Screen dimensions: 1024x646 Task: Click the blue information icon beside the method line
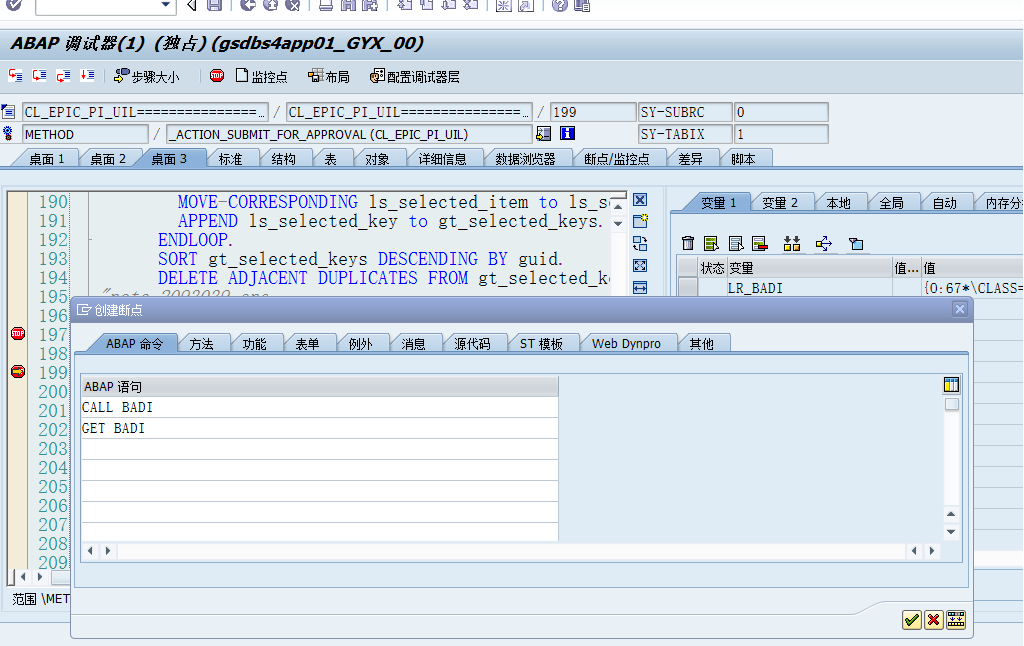568,133
